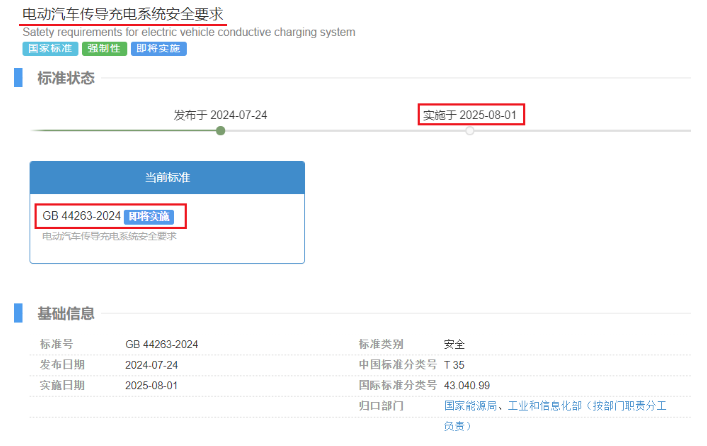Select the title 电动汽车传导充电系统安全要求

click(x=123, y=14)
